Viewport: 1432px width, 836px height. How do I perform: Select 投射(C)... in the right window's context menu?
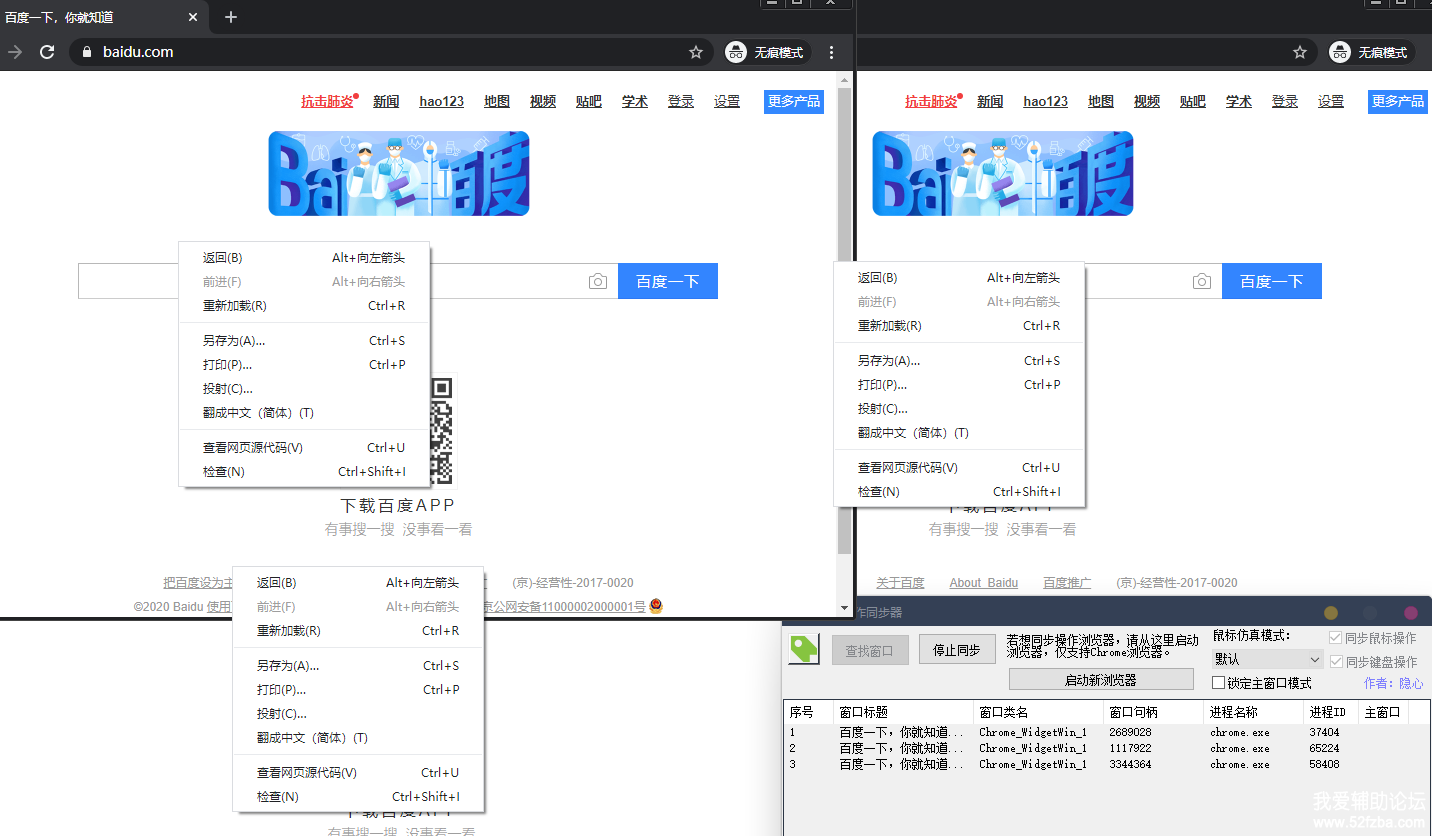tap(959, 409)
